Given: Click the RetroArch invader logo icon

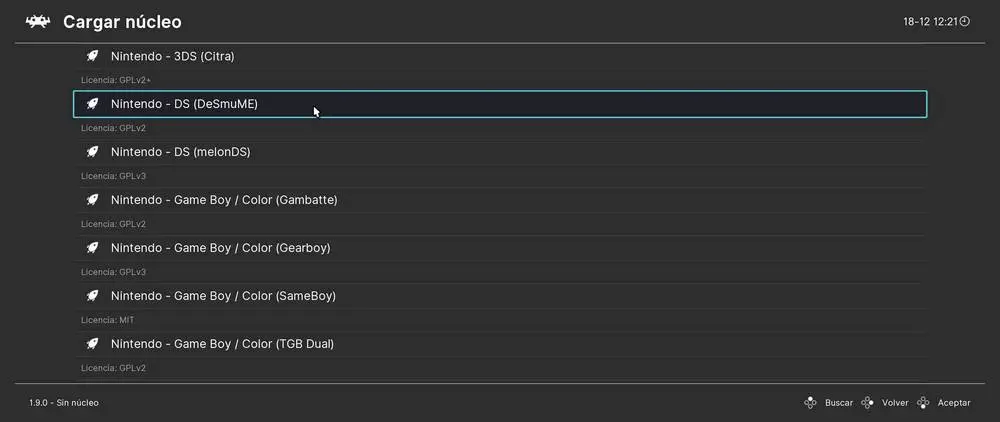Looking at the screenshot, I should point(38,21).
